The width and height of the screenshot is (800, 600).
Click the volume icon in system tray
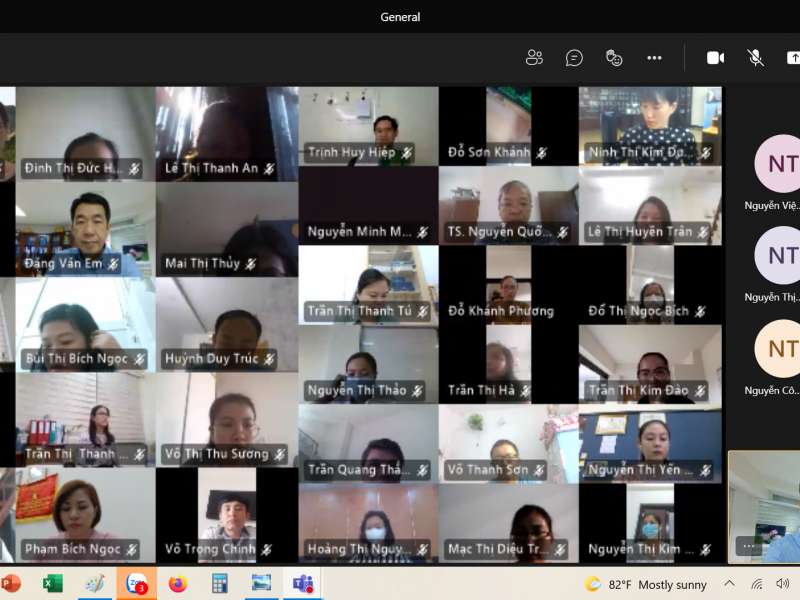click(782, 584)
